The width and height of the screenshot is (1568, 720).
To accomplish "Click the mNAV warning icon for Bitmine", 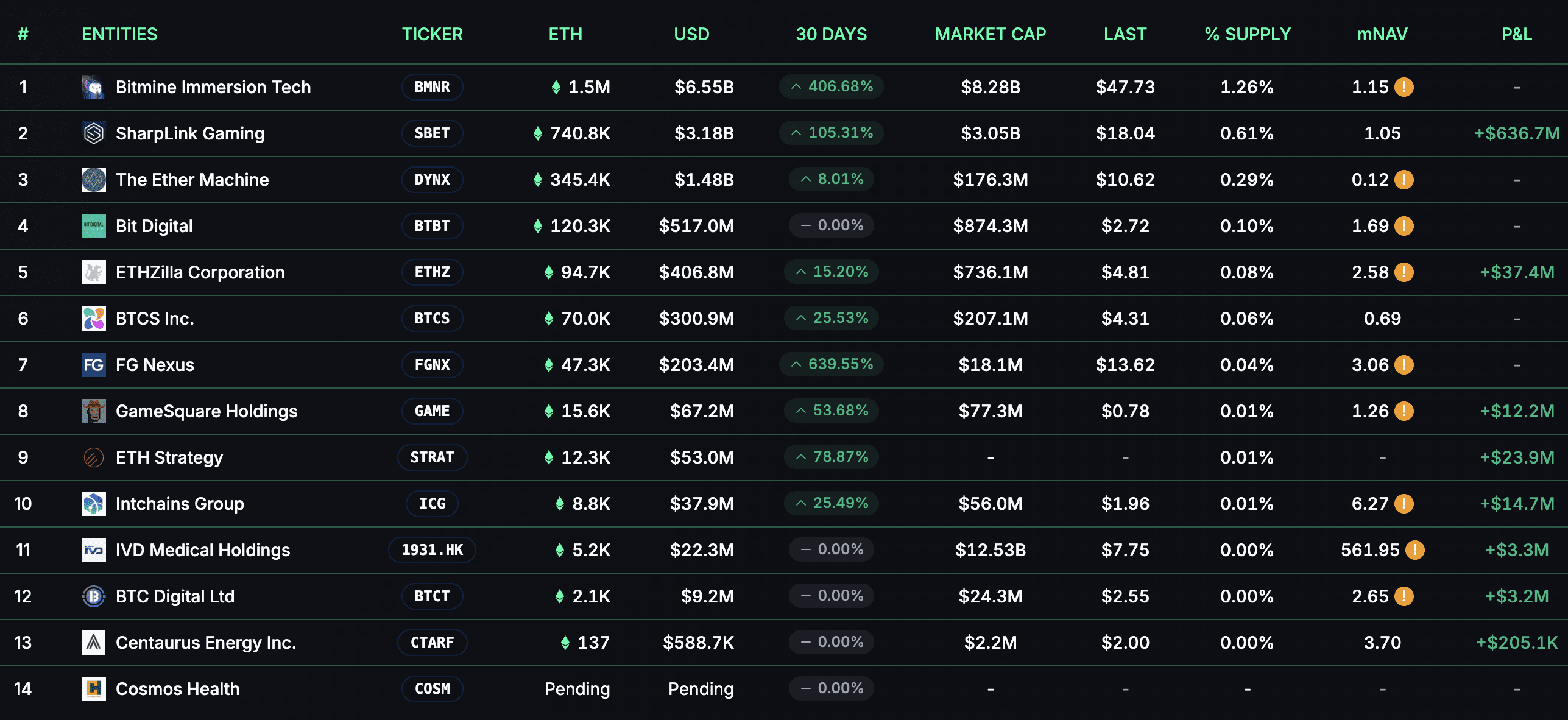I will 1404,87.
